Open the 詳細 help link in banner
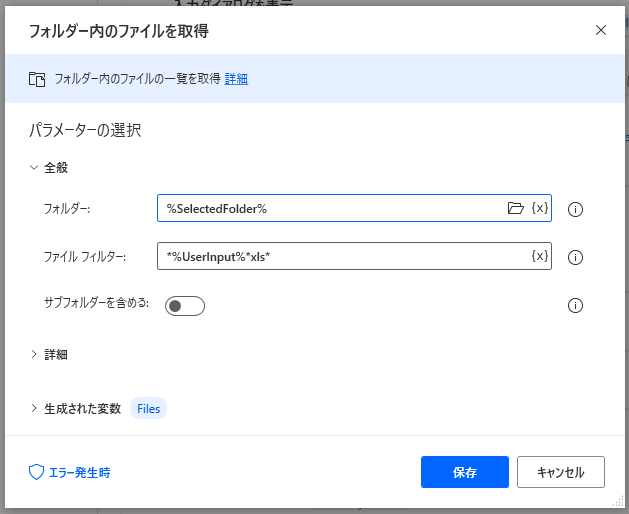629x514 pixels. [x=236, y=79]
